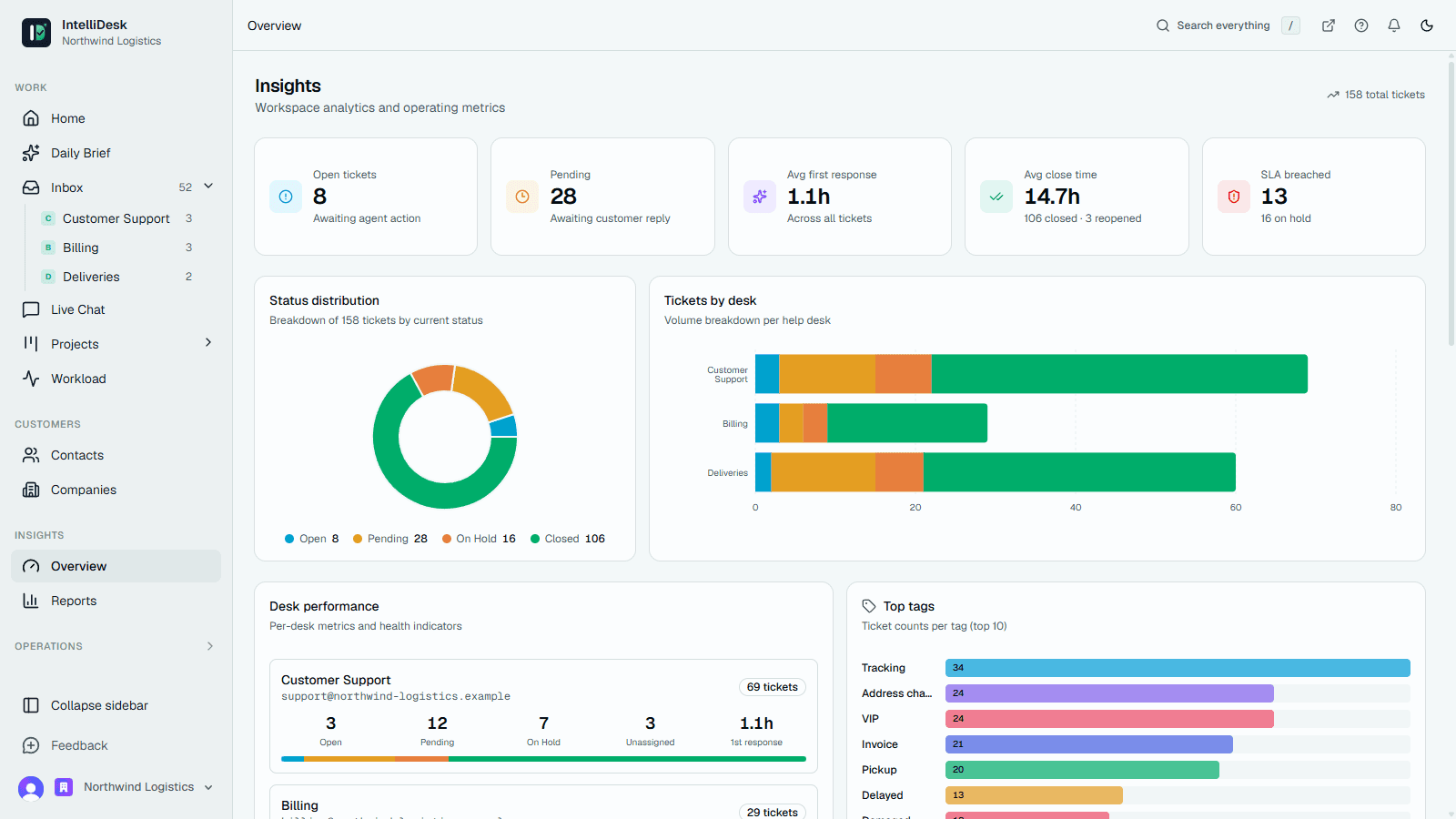
Task: Click the Avg close time checkmark icon
Action: click(996, 197)
